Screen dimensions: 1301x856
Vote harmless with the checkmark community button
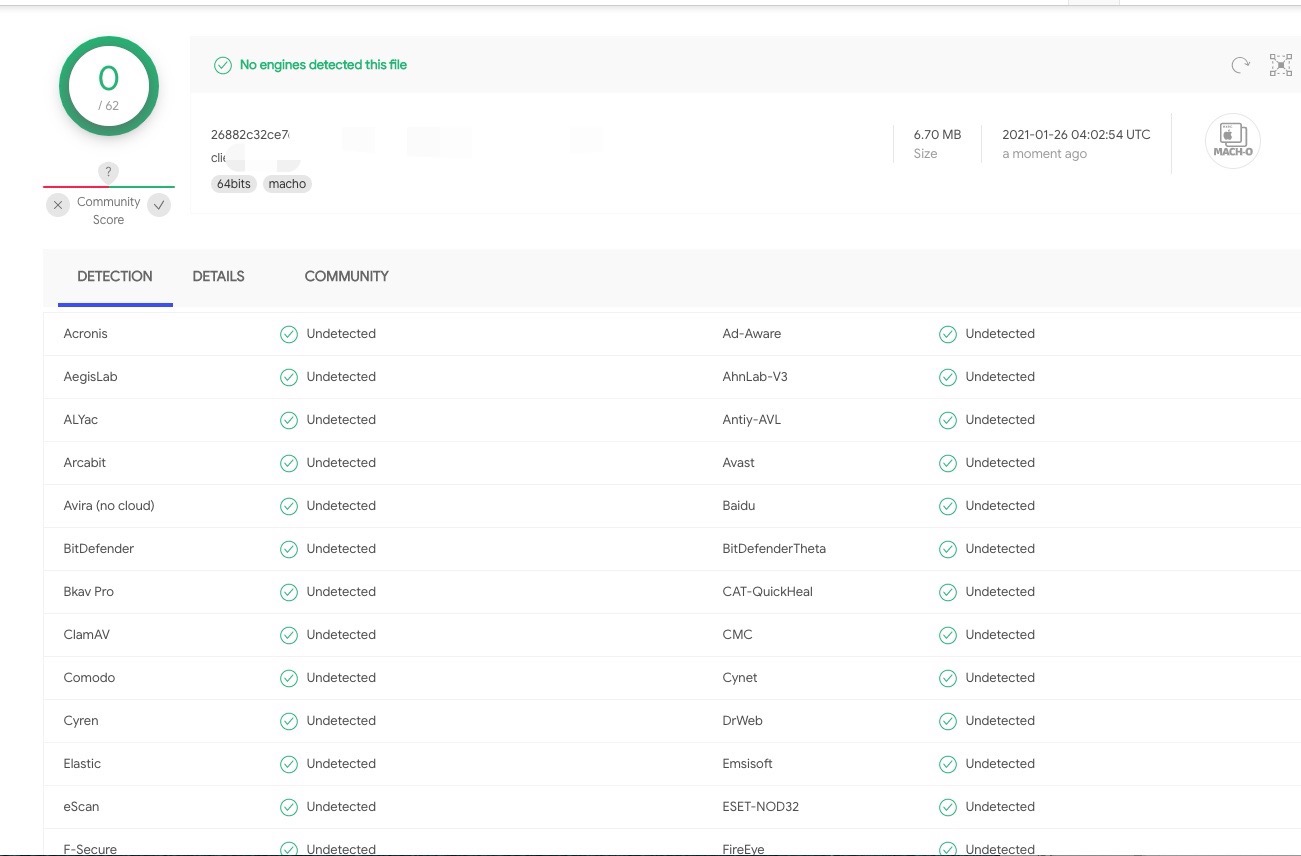[159, 205]
